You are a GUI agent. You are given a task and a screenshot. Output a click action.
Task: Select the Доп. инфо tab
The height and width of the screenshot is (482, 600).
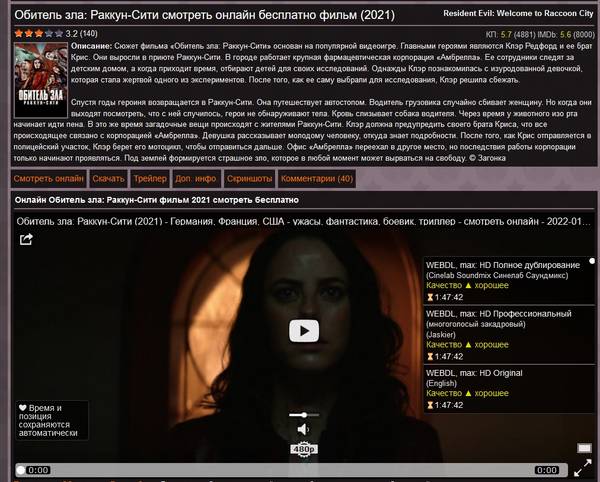[x=196, y=179]
